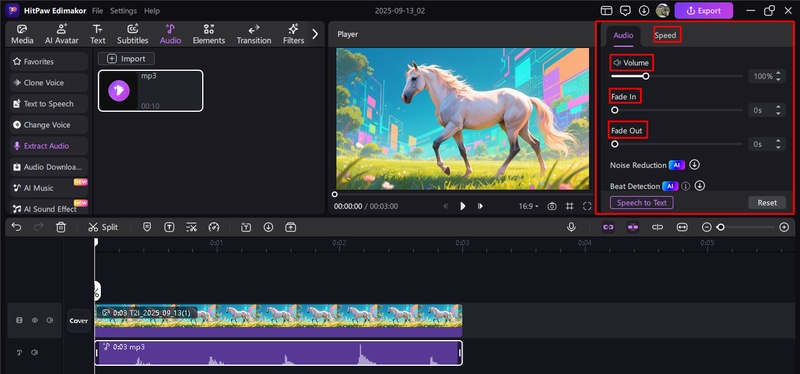Take a snapshot with the camera icon

(552, 206)
